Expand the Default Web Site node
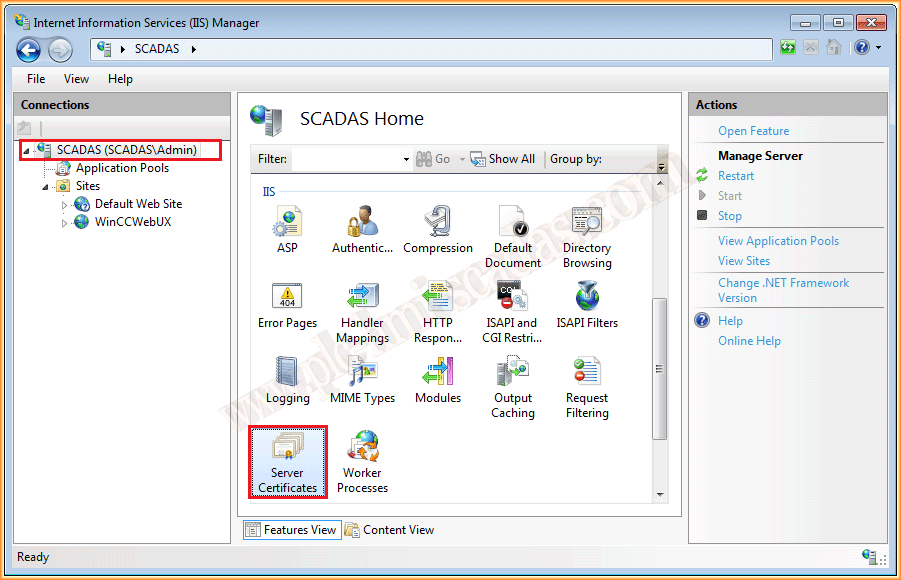 tap(65, 205)
